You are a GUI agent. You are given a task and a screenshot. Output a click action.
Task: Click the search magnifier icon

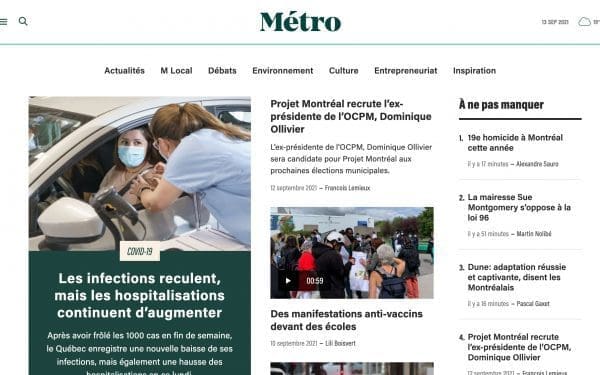coord(23,21)
